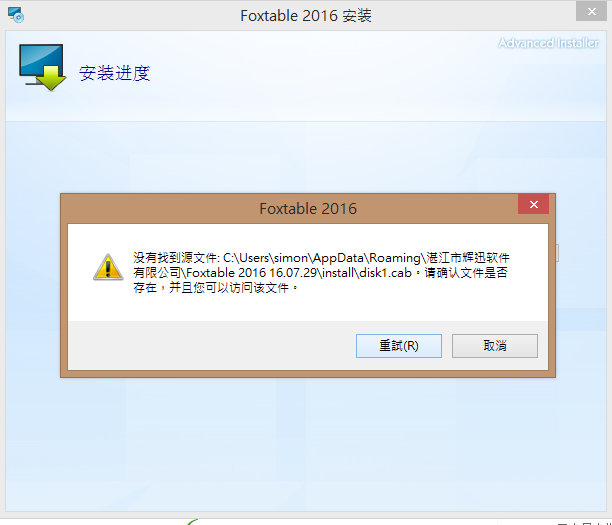Close the Foxtable 2016 安装 installer window
The image size is (612, 525).
(x=591, y=11)
